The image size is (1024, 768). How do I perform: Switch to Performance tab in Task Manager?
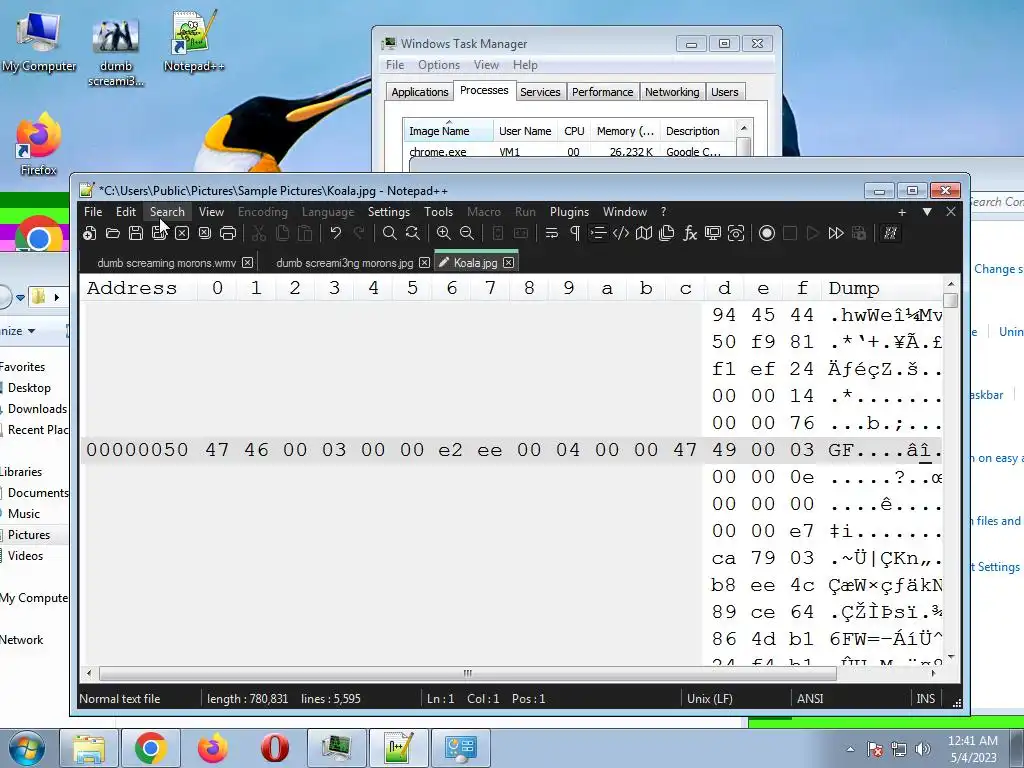[602, 92]
